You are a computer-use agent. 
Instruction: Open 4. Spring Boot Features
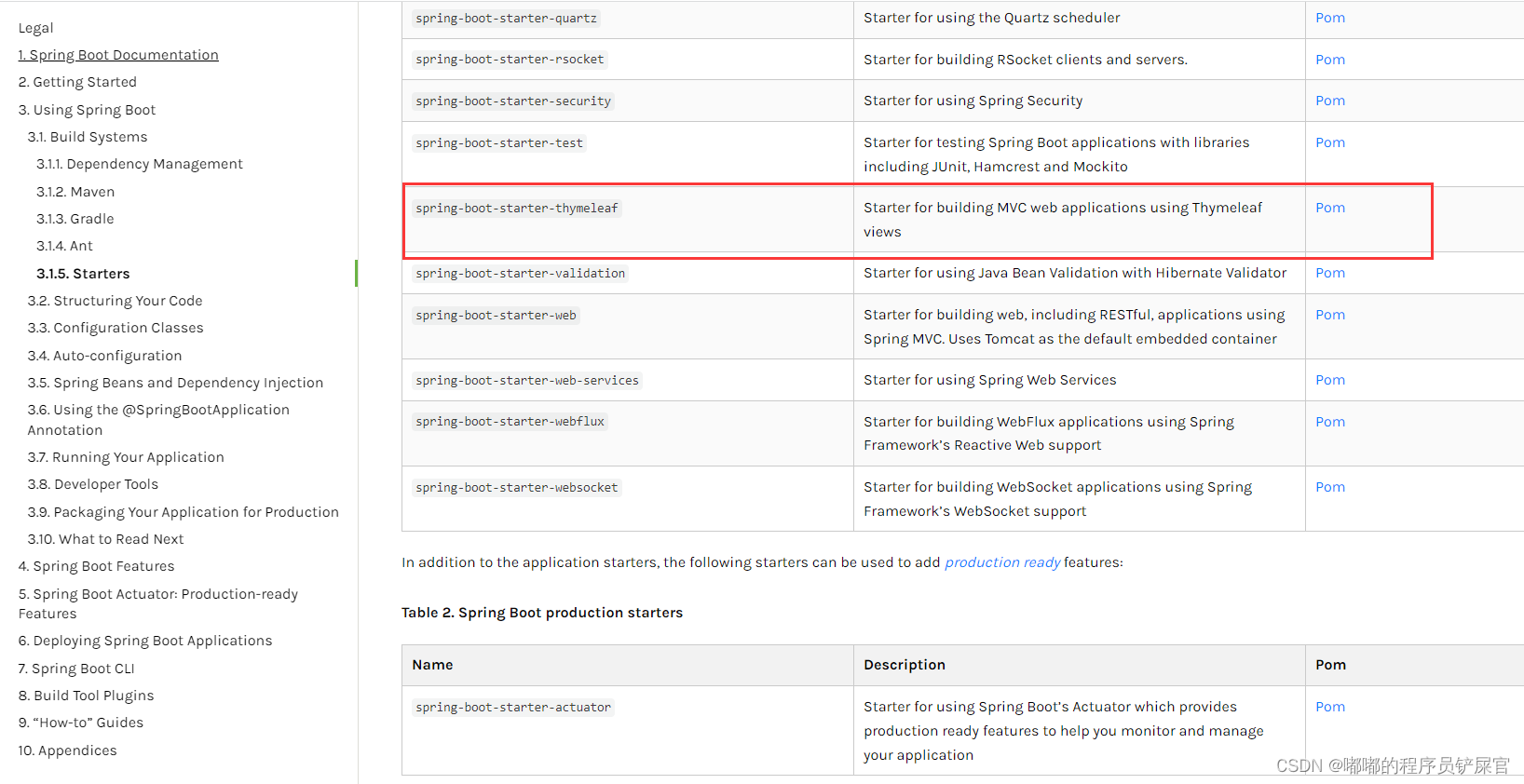point(96,566)
